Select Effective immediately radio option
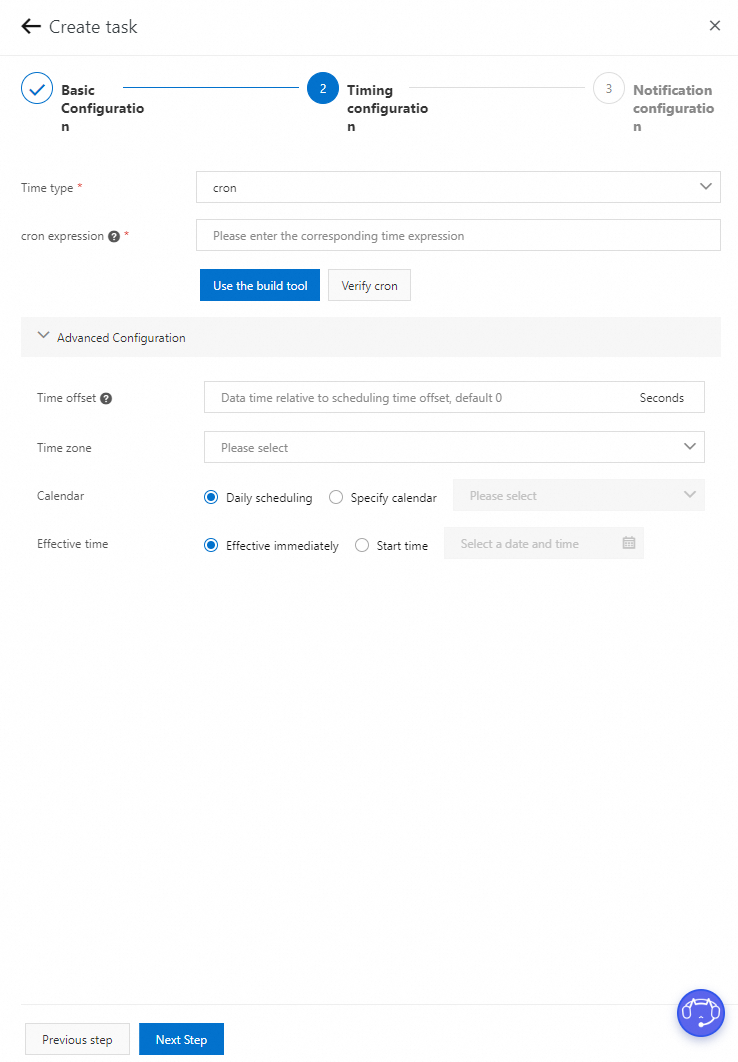738x1062 pixels. click(x=211, y=545)
